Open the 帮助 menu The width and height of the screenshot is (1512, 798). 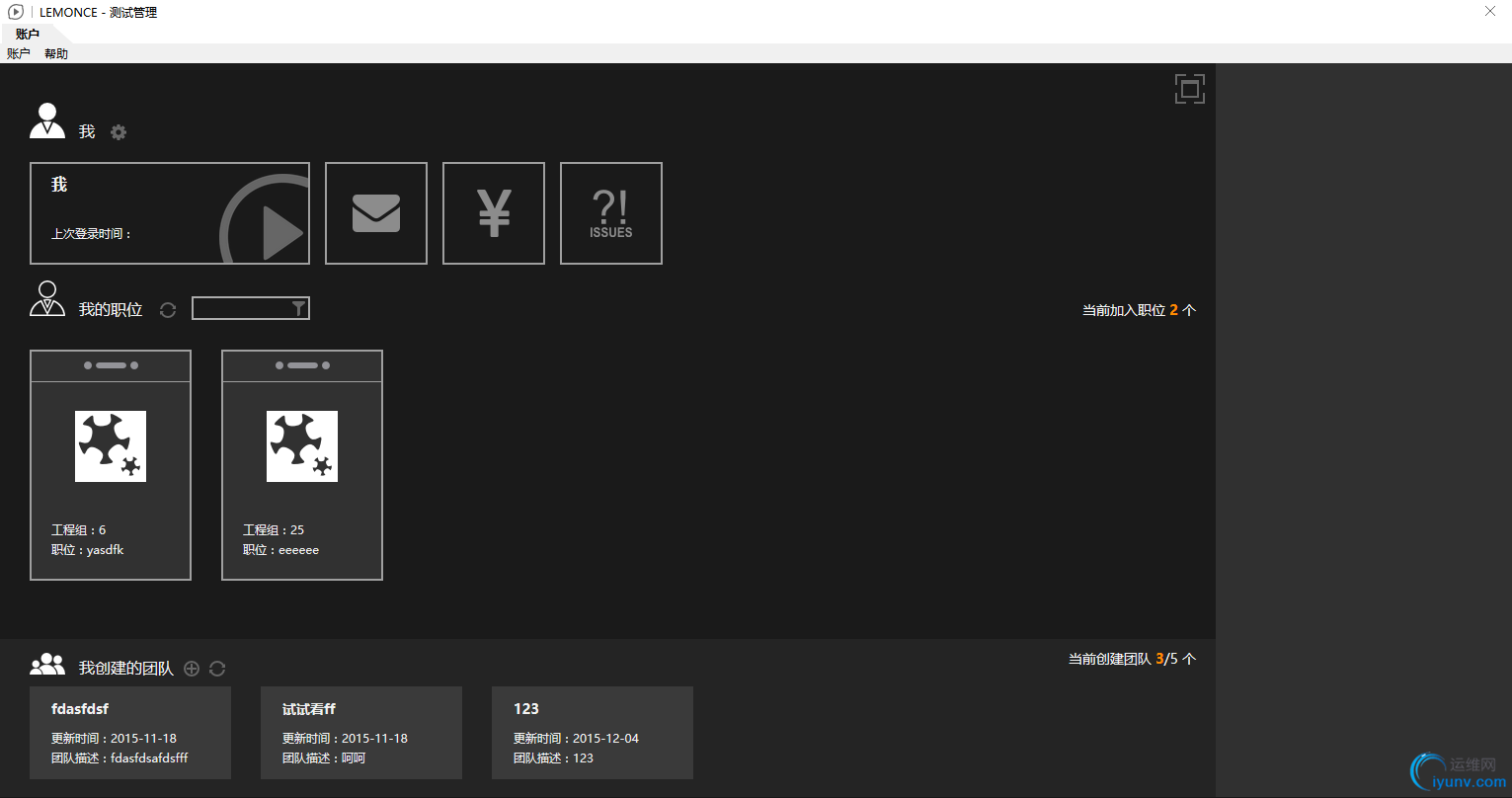[x=56, y=53]
